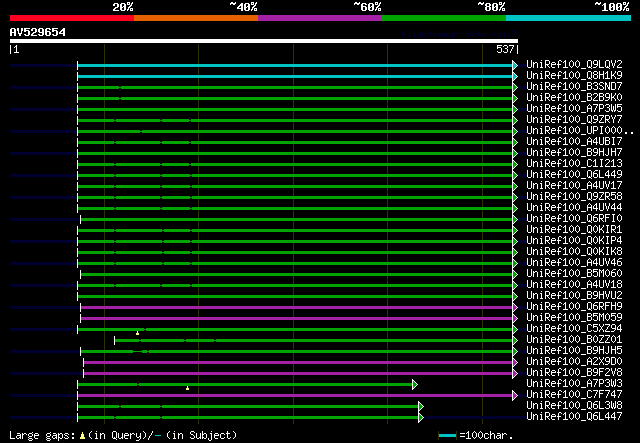The image size is (640, 443).
Task: Click the yellow gap marker under the C5XZ94 alignment
Action: click(138, 334)
